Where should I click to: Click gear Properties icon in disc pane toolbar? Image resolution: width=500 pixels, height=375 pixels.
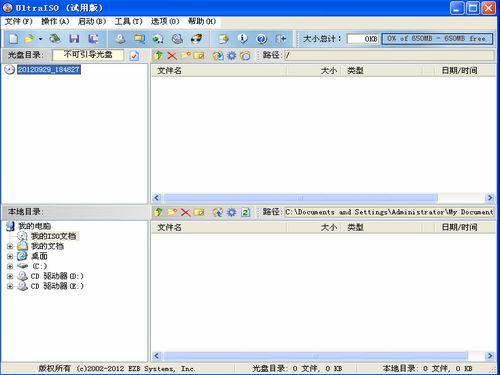231,55
